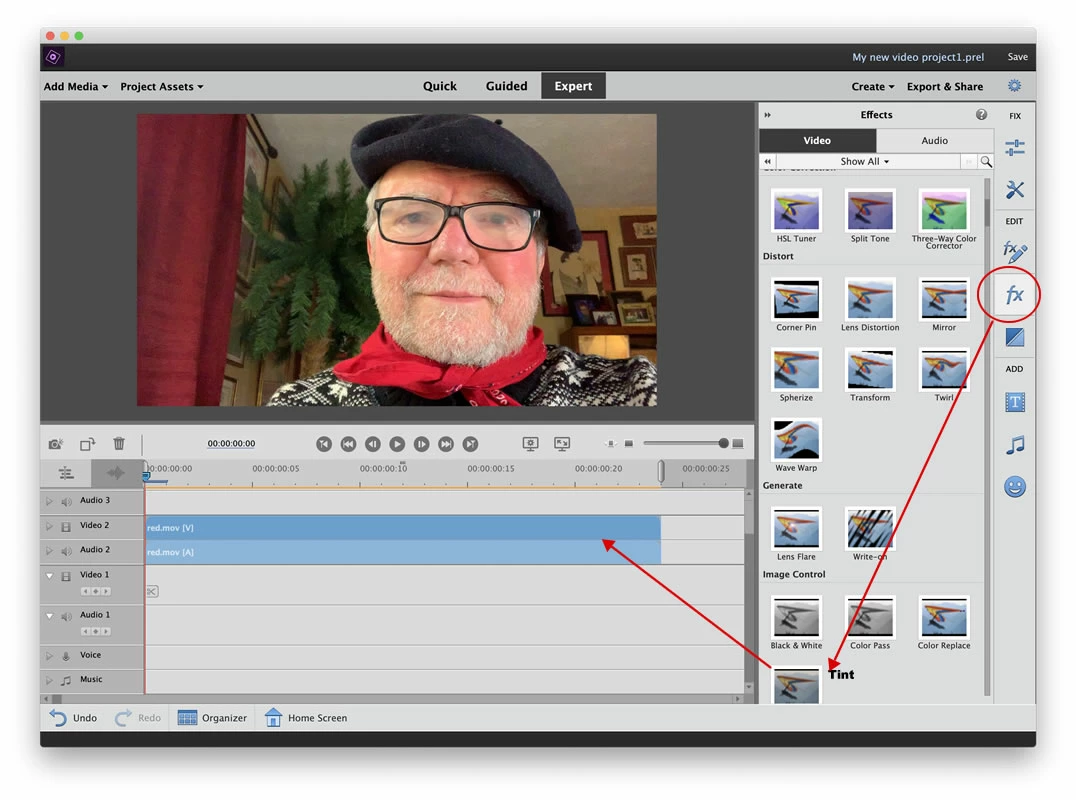
Task: Toggle Video 1 track film icon
Action: pyautogui.click(x=67, y=576)
